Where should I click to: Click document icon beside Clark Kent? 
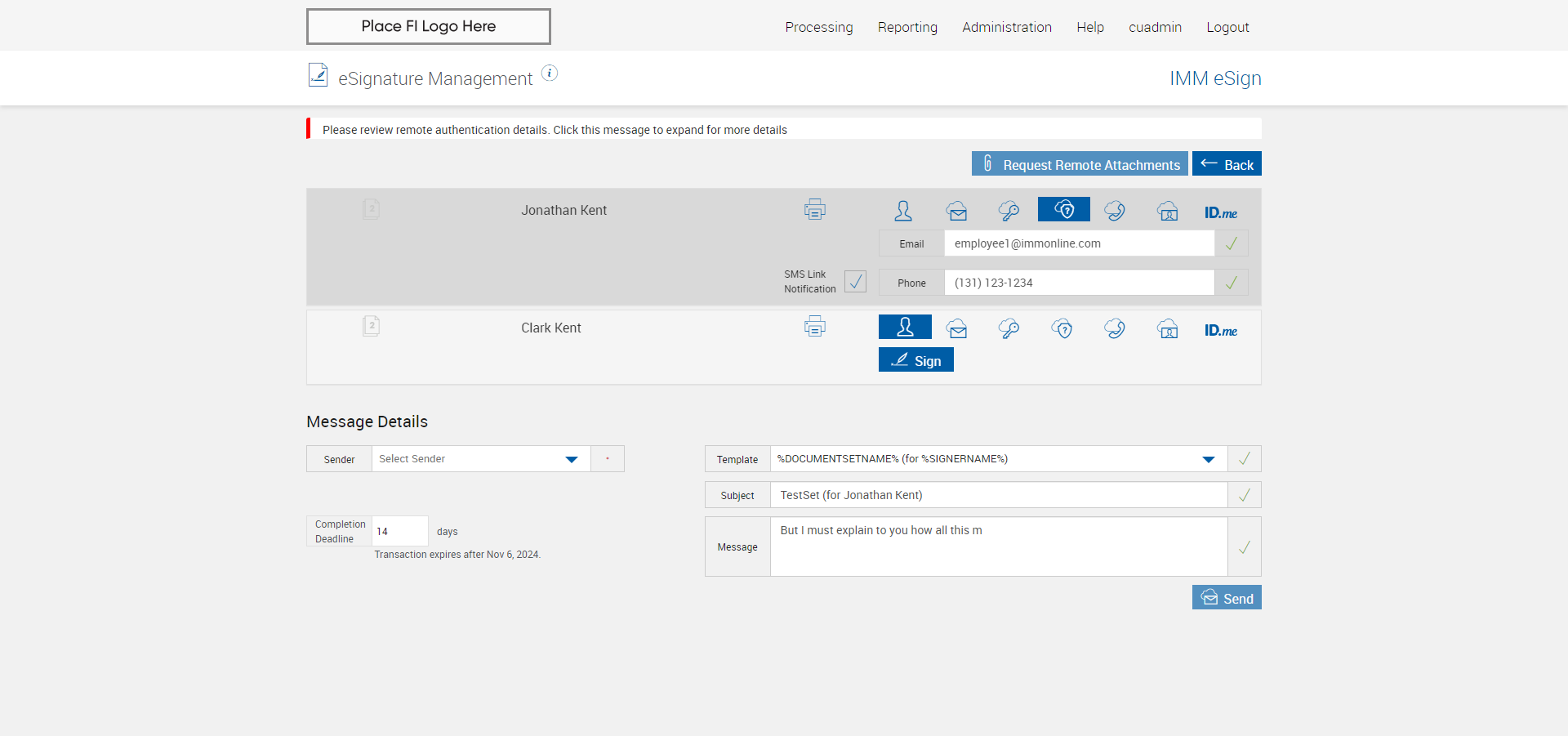371,326
